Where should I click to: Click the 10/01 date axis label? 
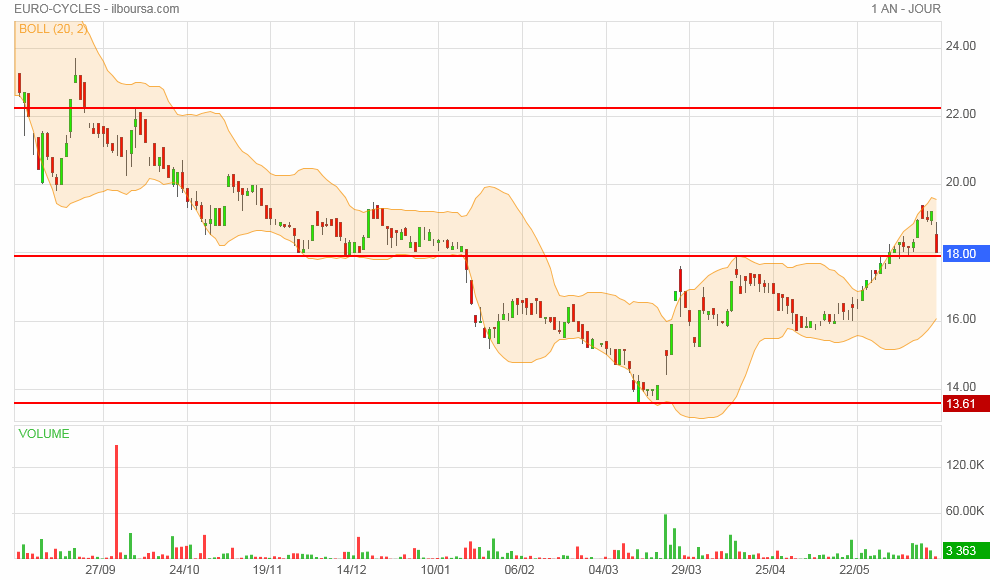pos(436,570)
